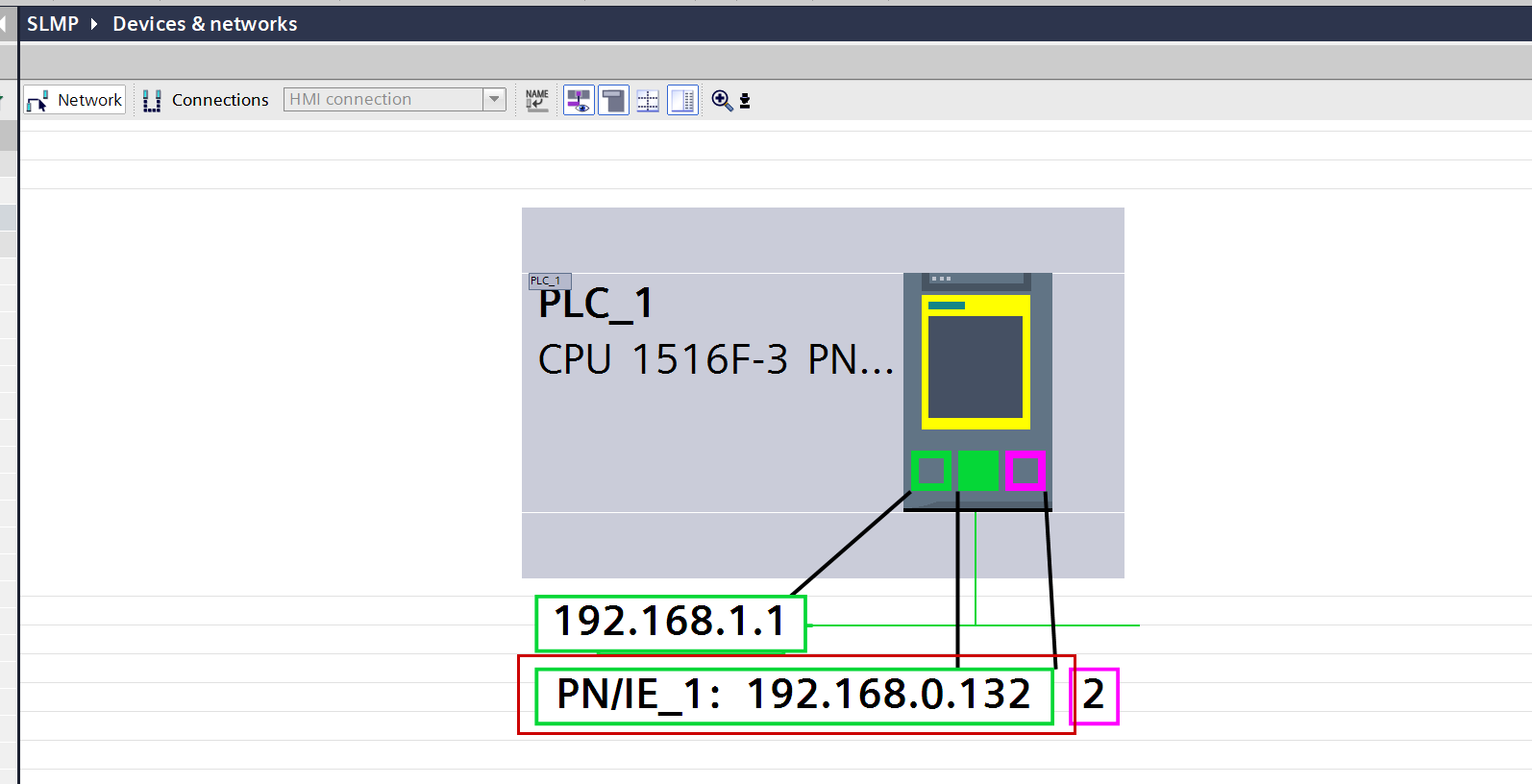This screenshot has width=1532, height=784.
Task: Click the NAME relabel network icon
Action: pos(537,100)
